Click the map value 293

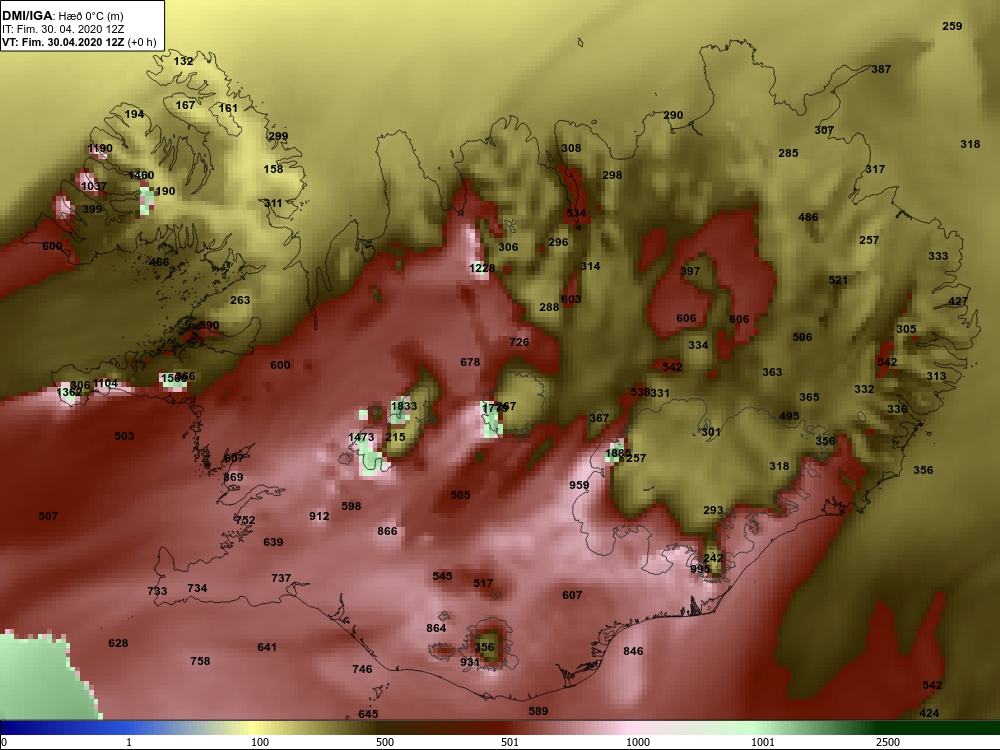[713, 511]
